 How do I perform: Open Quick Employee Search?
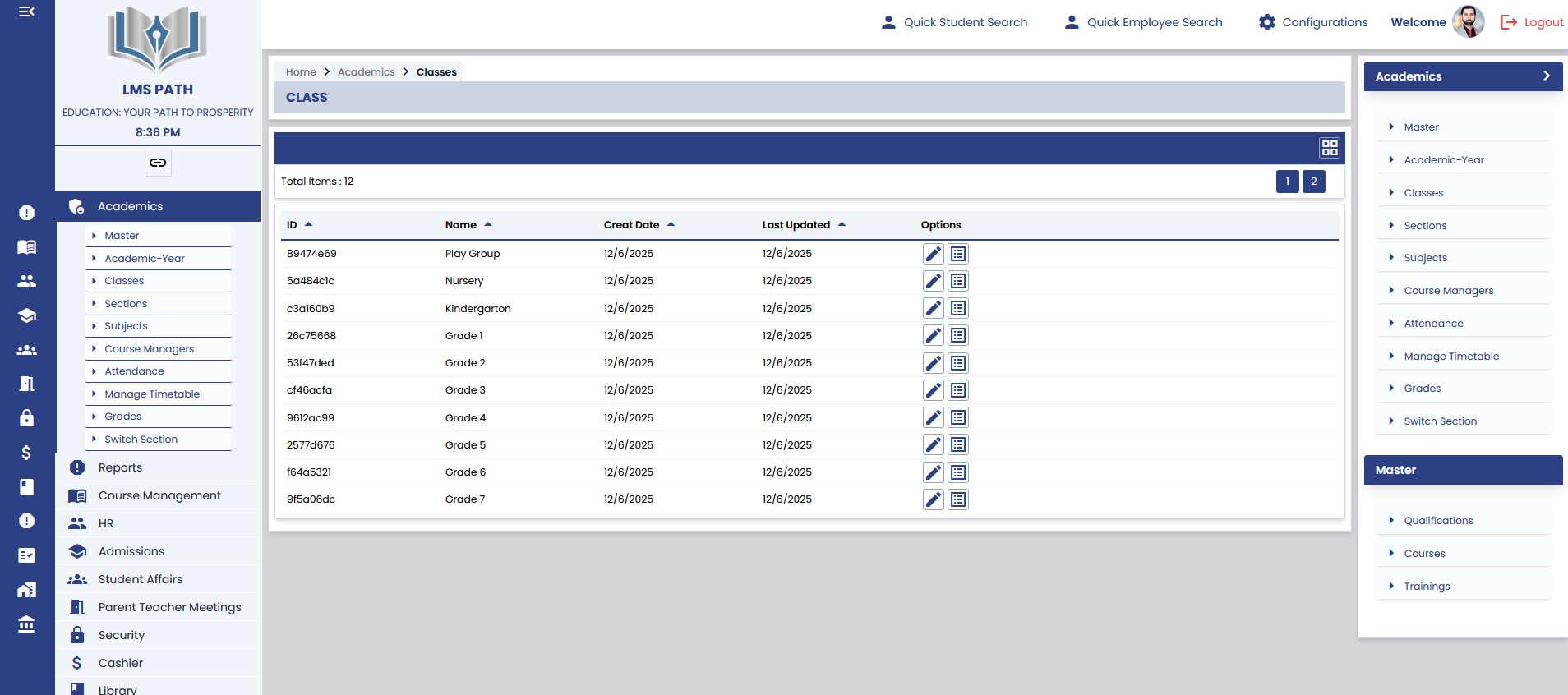(1143, 22)
